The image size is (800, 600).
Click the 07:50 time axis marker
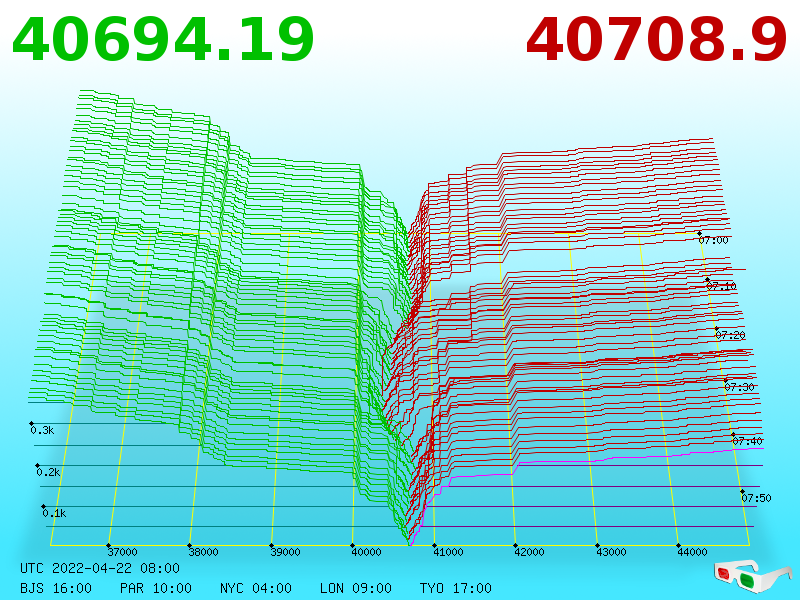[x=756, y=498]
